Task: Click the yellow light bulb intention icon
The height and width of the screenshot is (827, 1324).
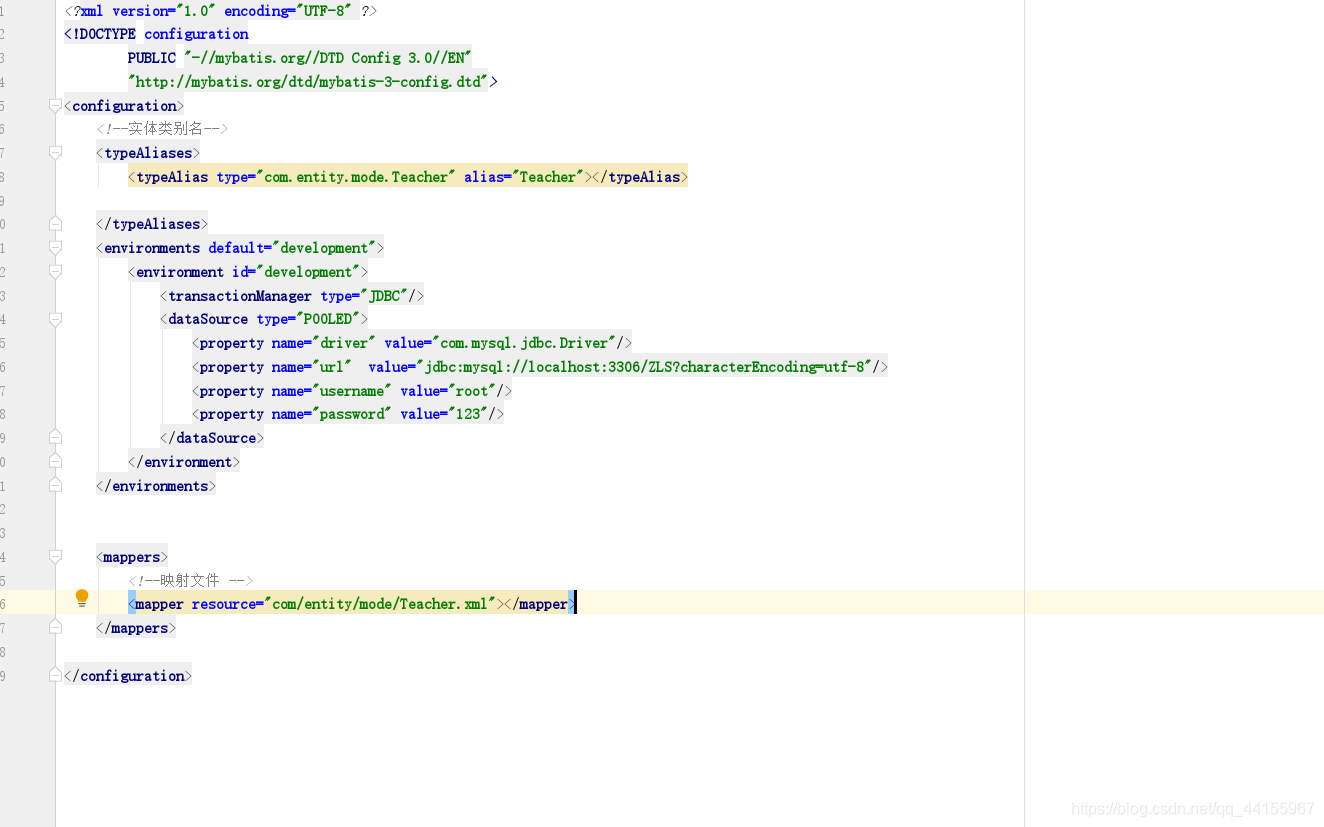Action: [x=82, y=599]
